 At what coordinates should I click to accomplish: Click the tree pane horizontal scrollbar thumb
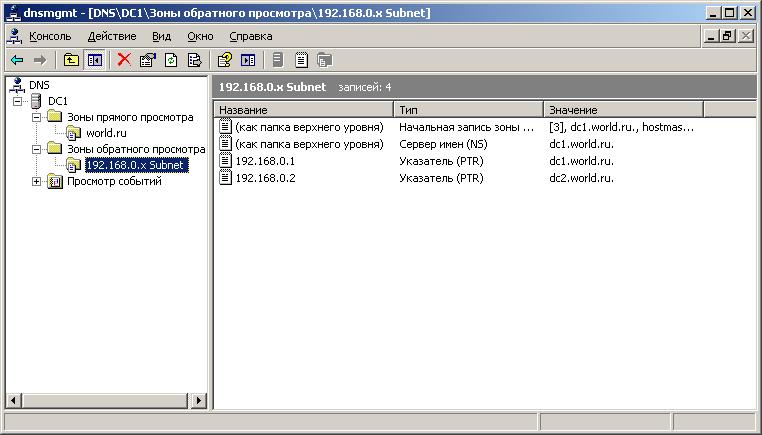point(104,401)
